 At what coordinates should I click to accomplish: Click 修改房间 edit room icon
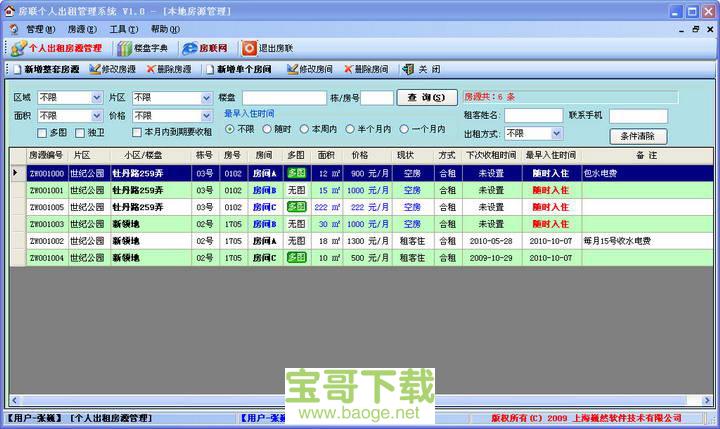[292, 69]
